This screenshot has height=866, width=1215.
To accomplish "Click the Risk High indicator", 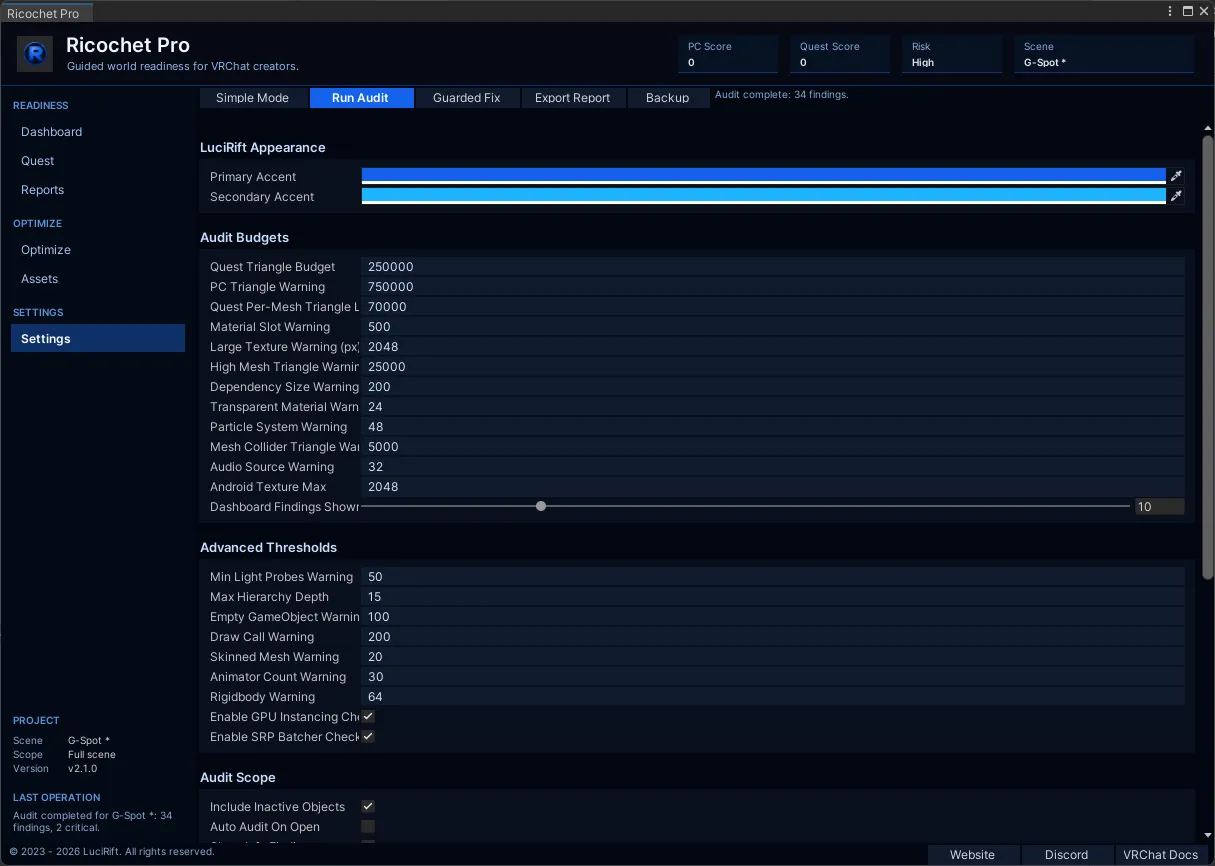I will tap(952, 54).
